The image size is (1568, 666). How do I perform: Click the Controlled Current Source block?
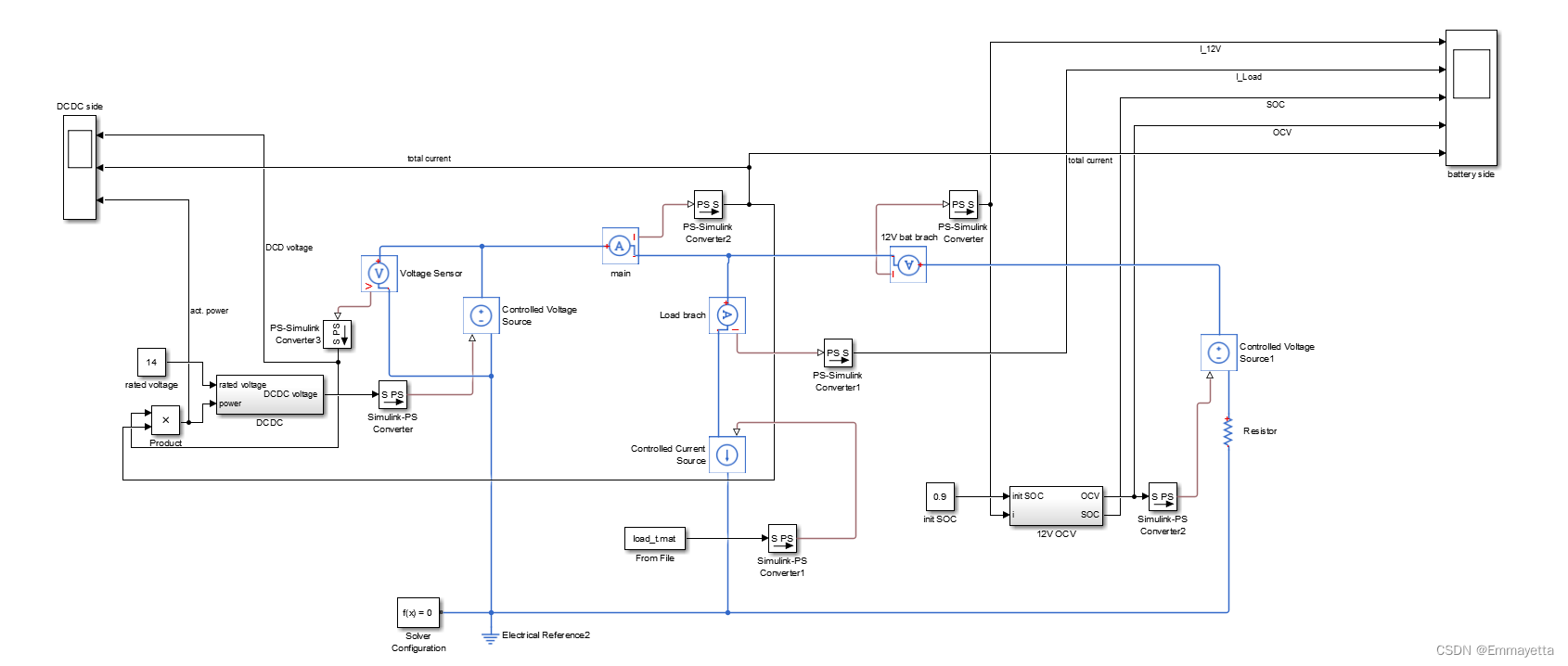coord(726,455)
